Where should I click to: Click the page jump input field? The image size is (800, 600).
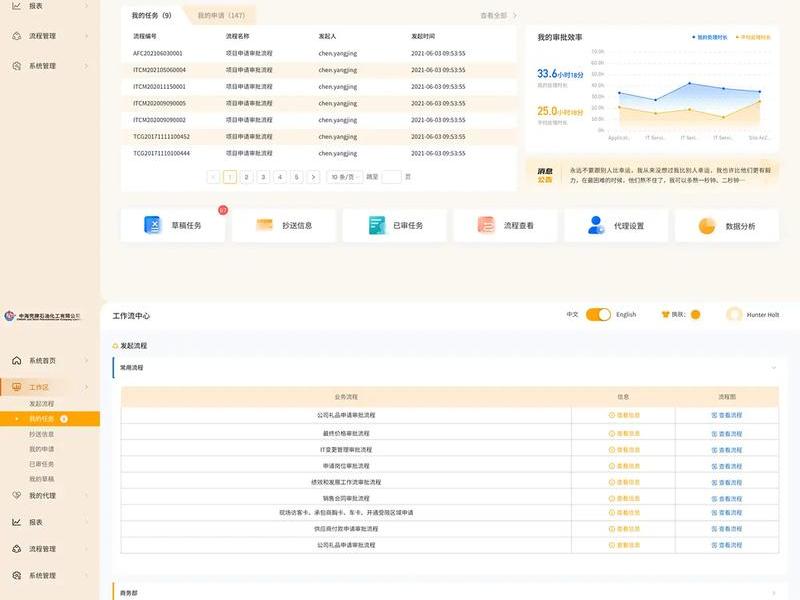(x=391, y=177)
